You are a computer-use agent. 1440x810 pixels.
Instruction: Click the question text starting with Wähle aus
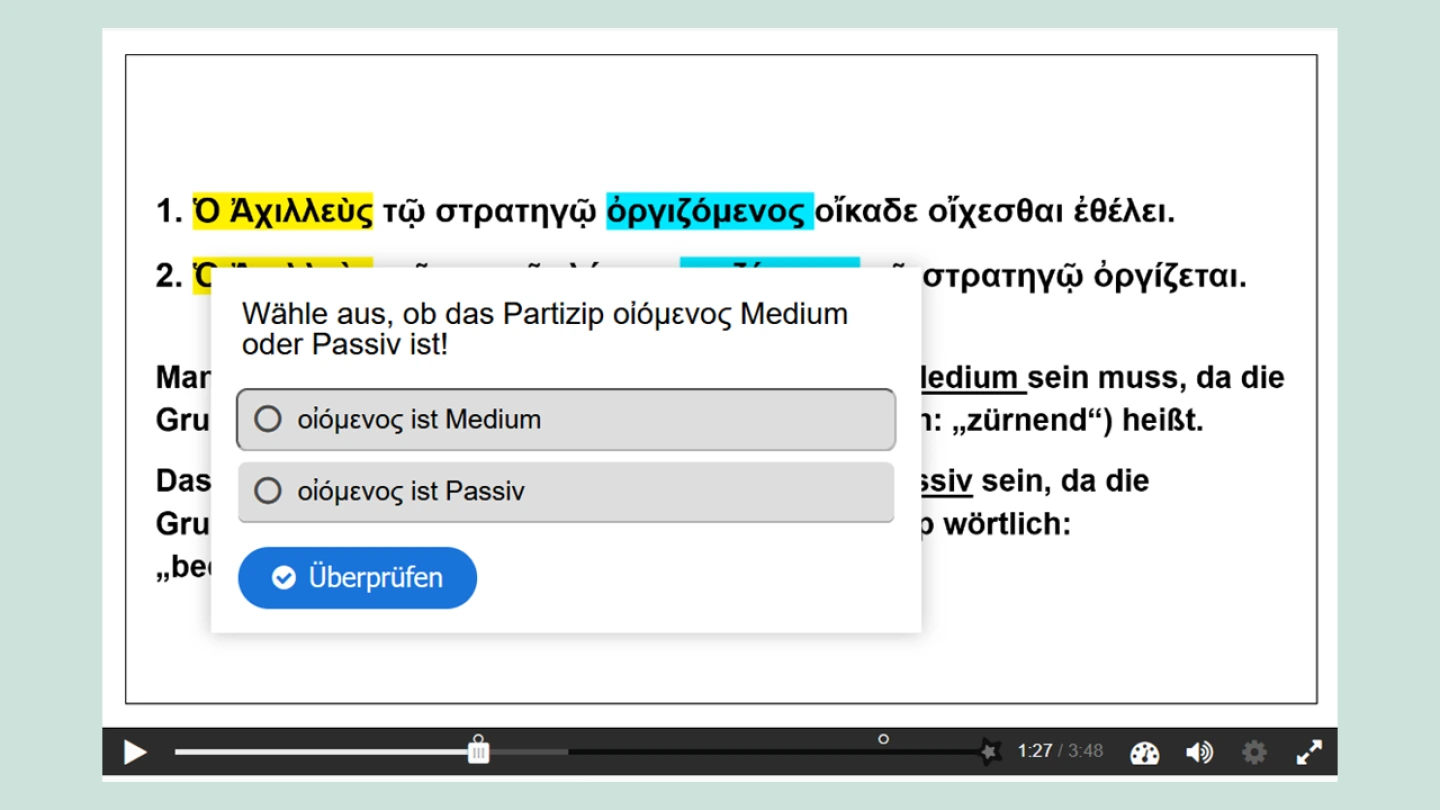tap(545, 329)
